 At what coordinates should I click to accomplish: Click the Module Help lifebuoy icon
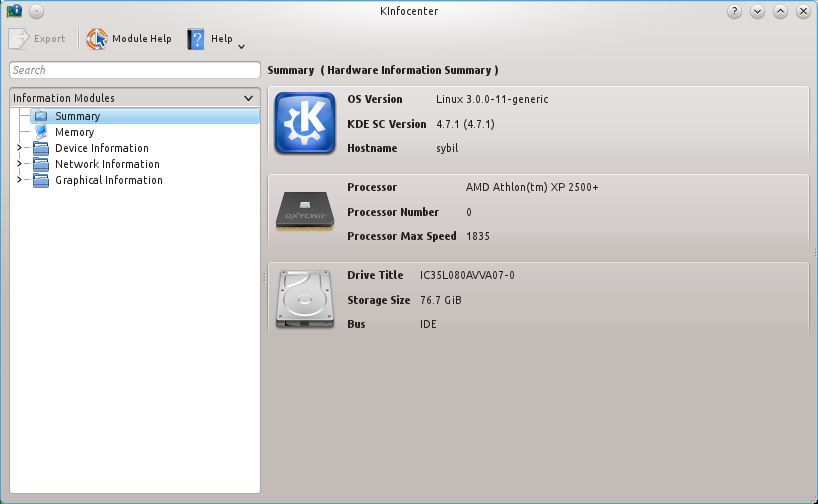coord(97,39)
